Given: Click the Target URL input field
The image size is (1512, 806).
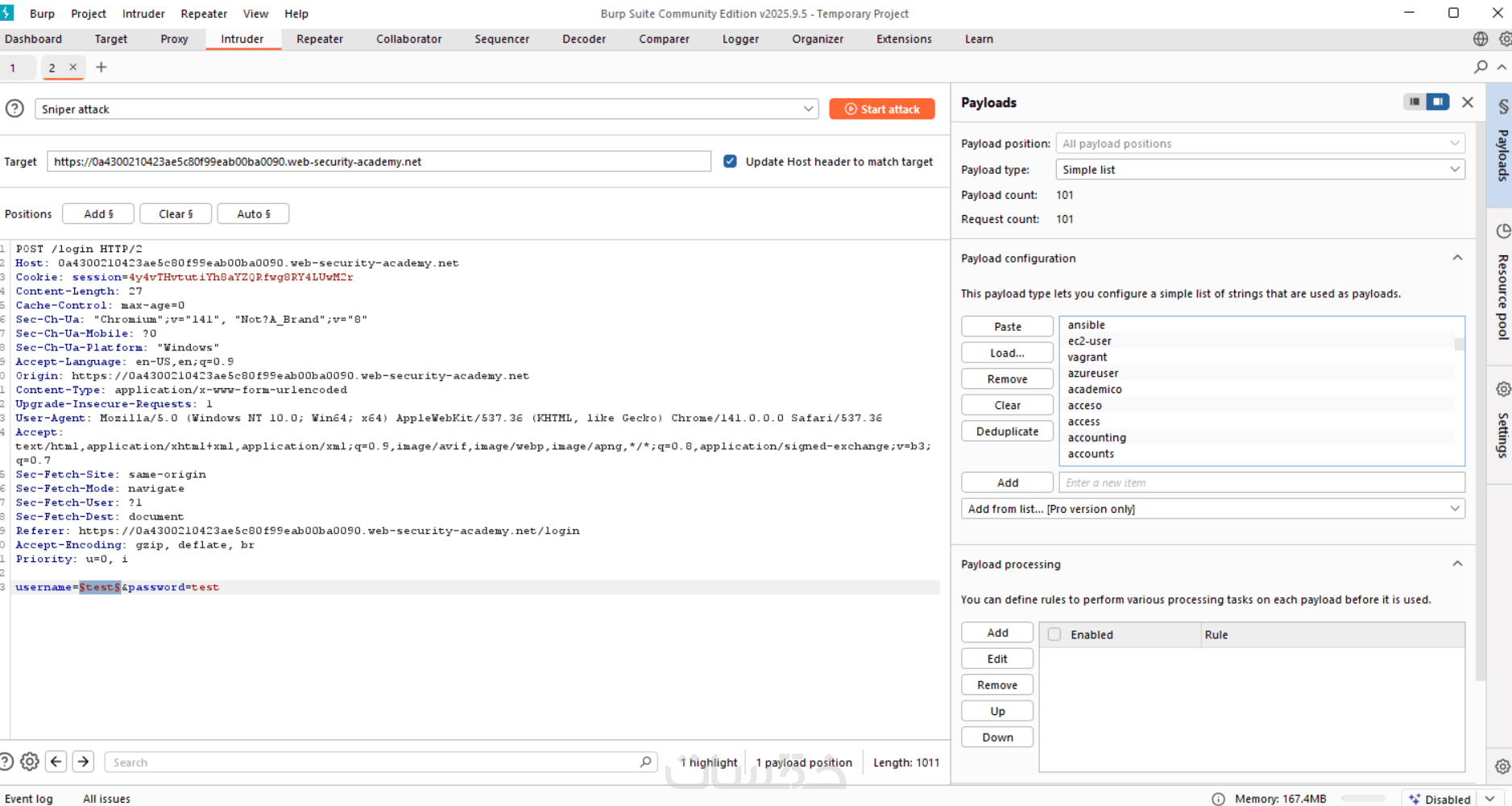Looking at the screenshot, I should 379,161.
